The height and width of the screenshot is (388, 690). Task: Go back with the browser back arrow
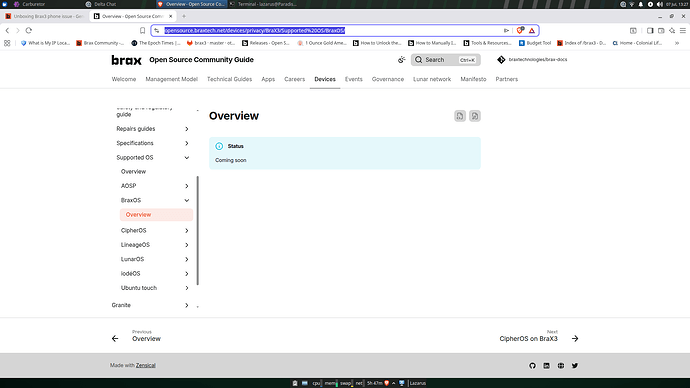[7, 30]
